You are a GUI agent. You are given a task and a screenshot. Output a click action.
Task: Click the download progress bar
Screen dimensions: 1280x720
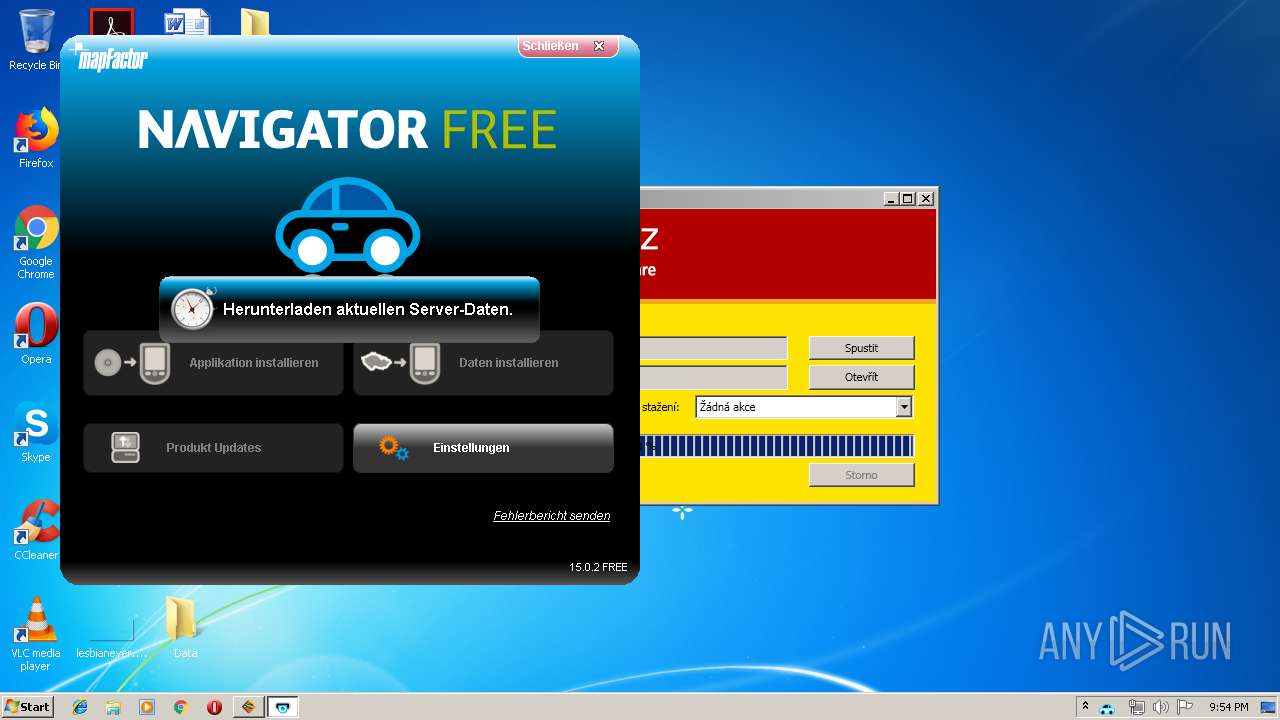pos(777,446)
